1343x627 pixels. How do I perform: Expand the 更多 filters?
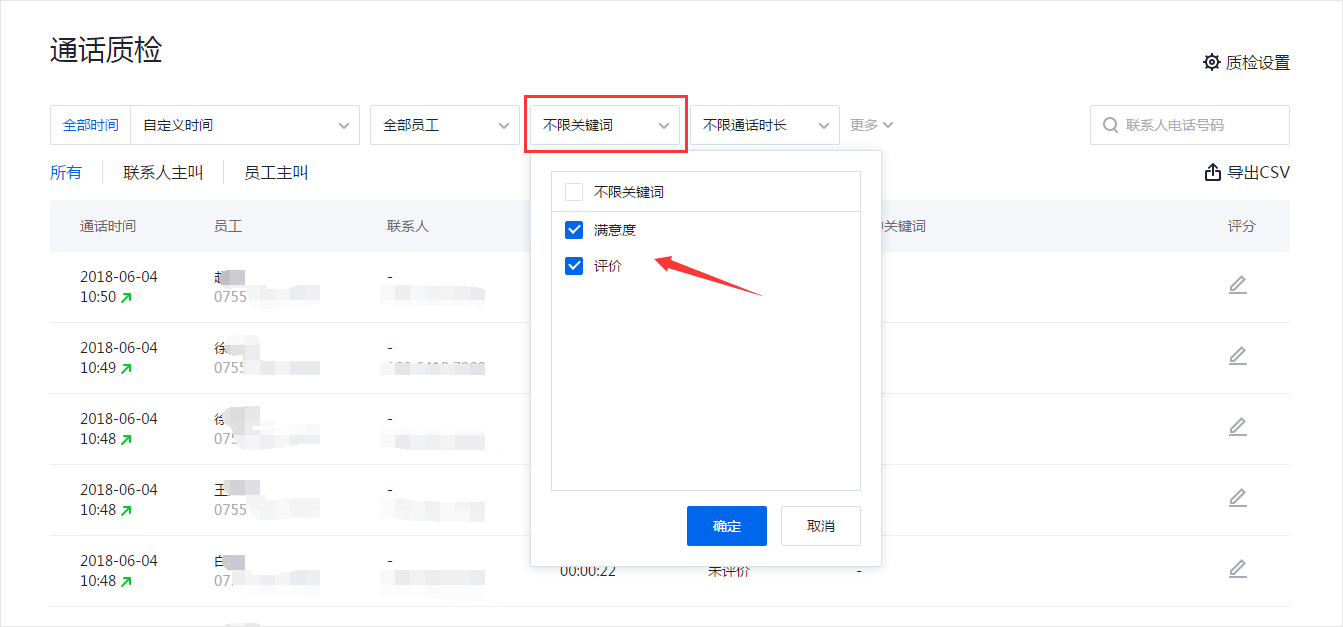(x=870, y=125)
